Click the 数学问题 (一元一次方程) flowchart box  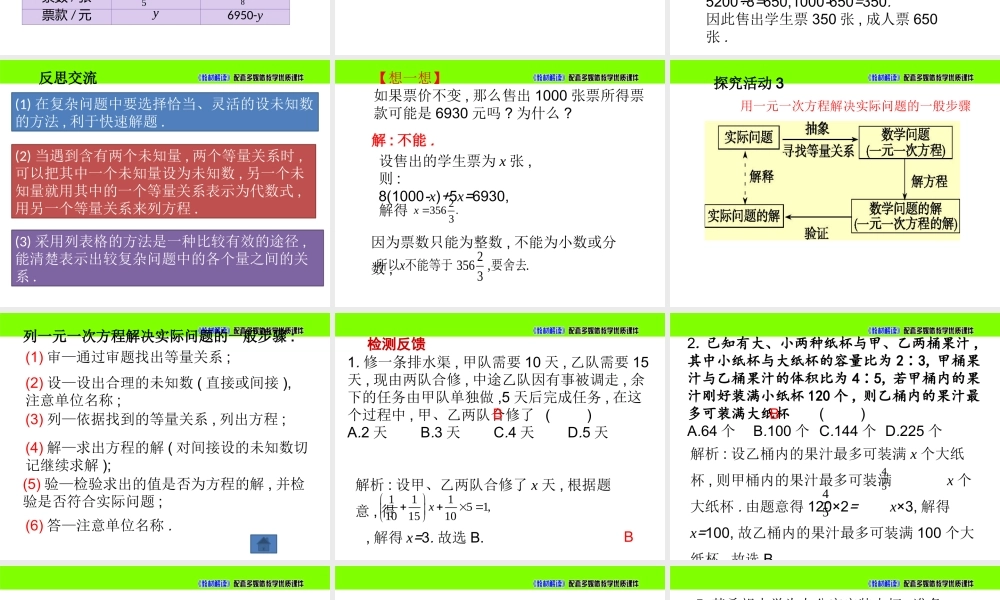pyautogui.click(x=905, y=141)
